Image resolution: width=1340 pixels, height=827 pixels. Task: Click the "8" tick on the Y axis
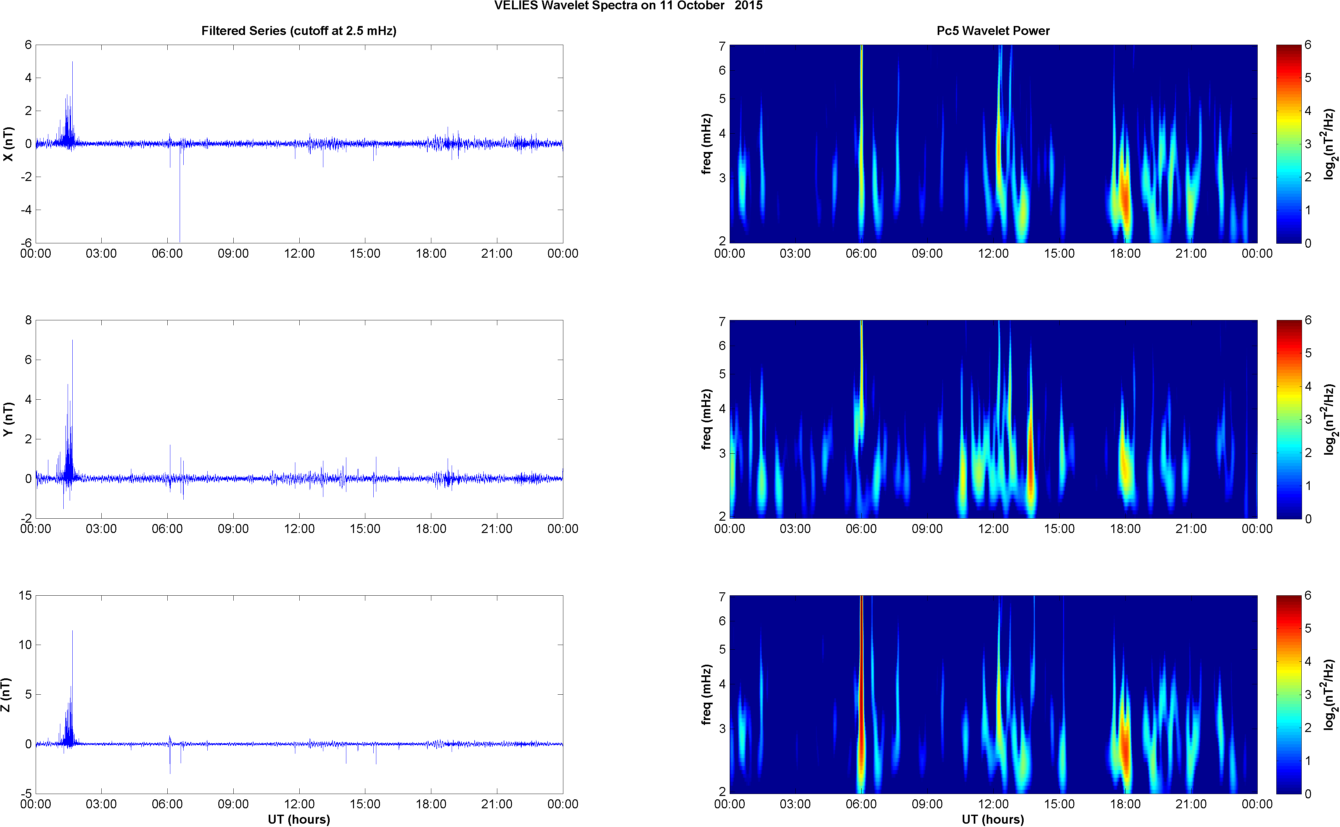pos(28,321)
